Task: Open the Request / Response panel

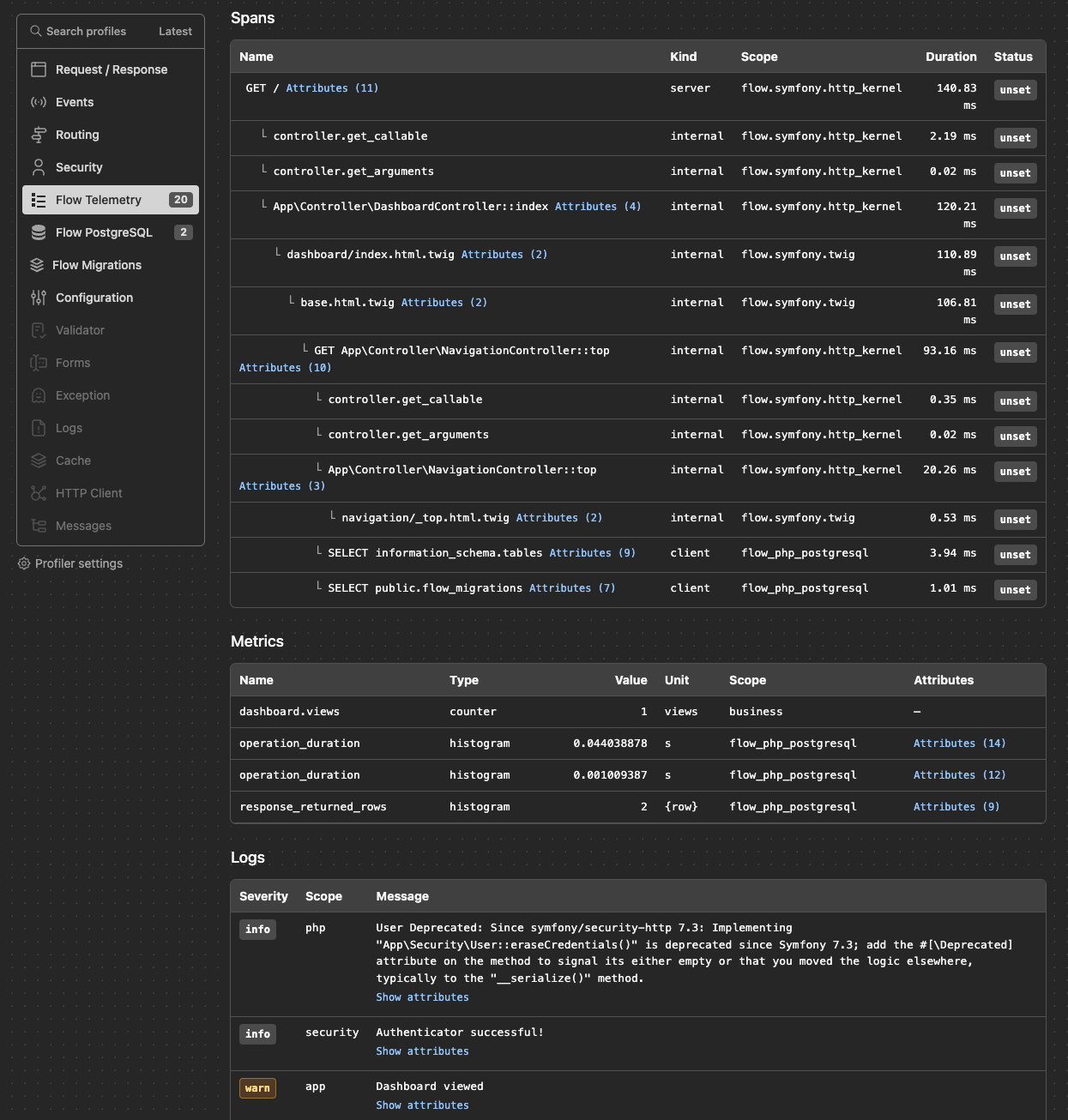Action: click(111, 69)
